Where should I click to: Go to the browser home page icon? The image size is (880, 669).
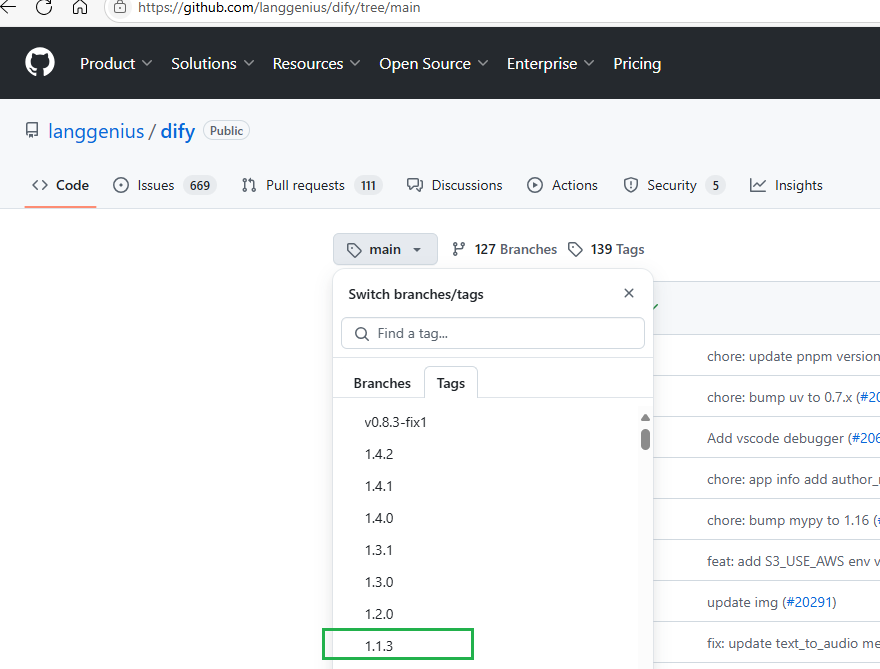click(x=80, y=7)
